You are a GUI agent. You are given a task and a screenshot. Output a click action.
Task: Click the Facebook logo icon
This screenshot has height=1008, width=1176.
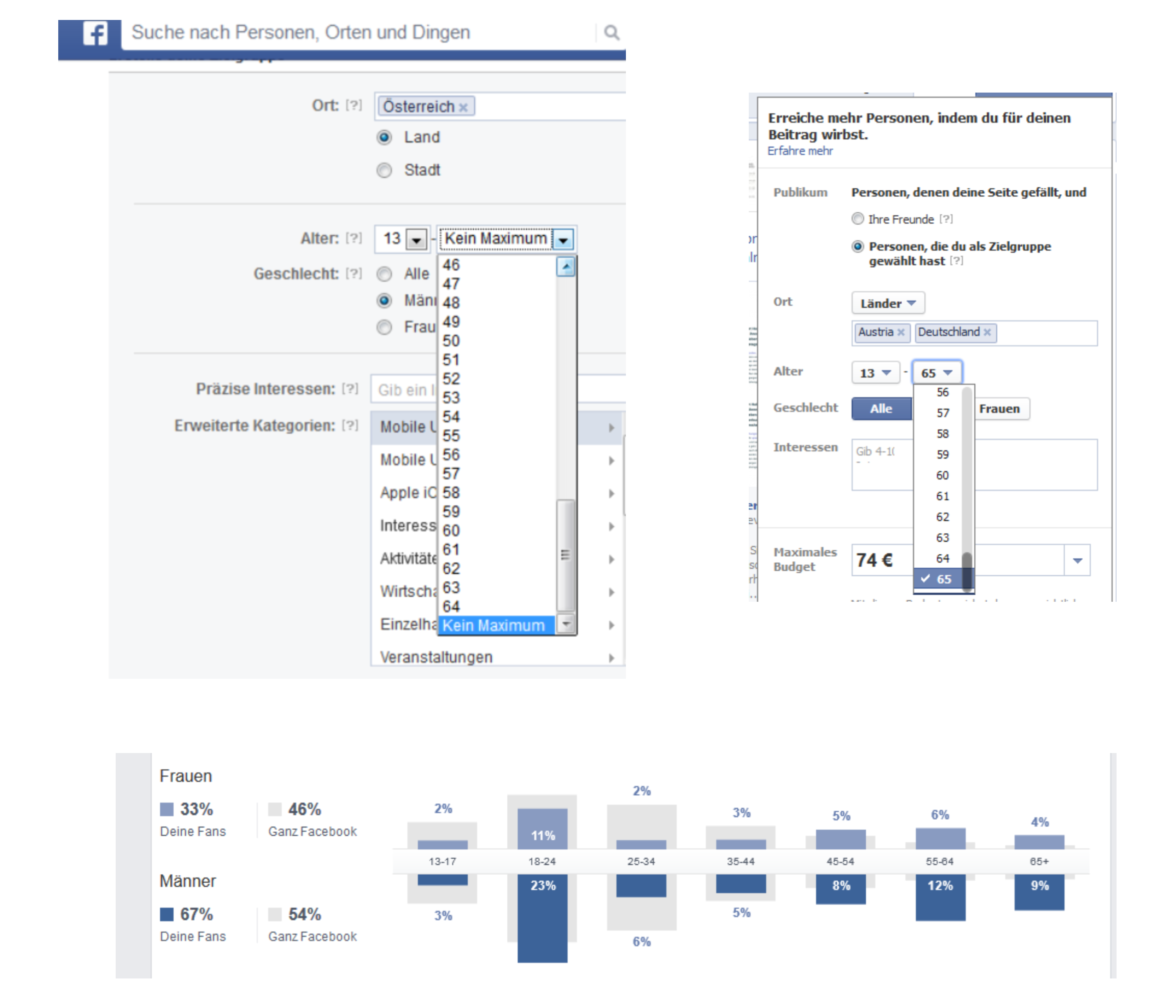click(95, 34)
